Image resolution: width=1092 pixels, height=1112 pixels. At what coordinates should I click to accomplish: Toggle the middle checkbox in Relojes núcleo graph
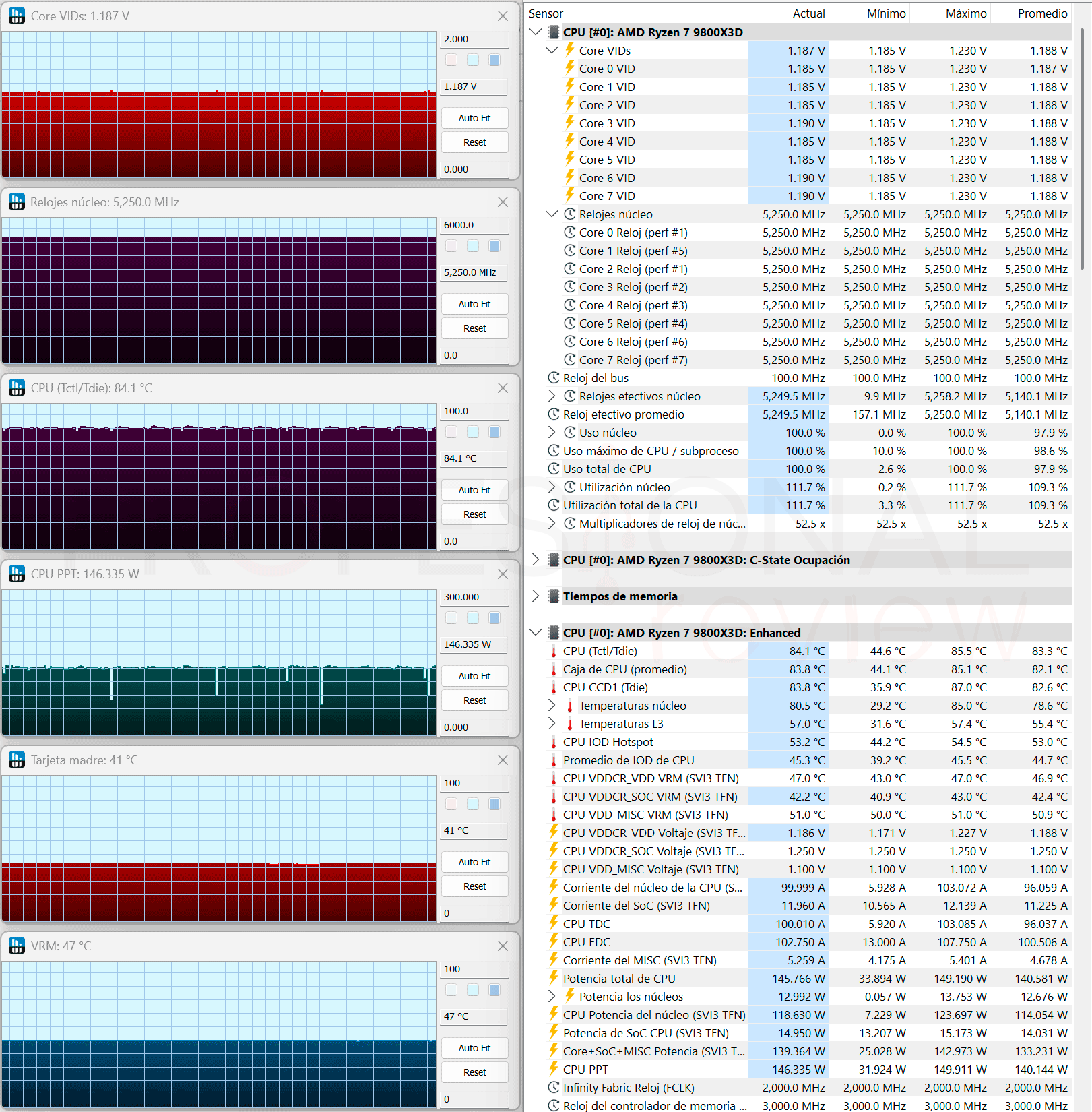(473, 246)
